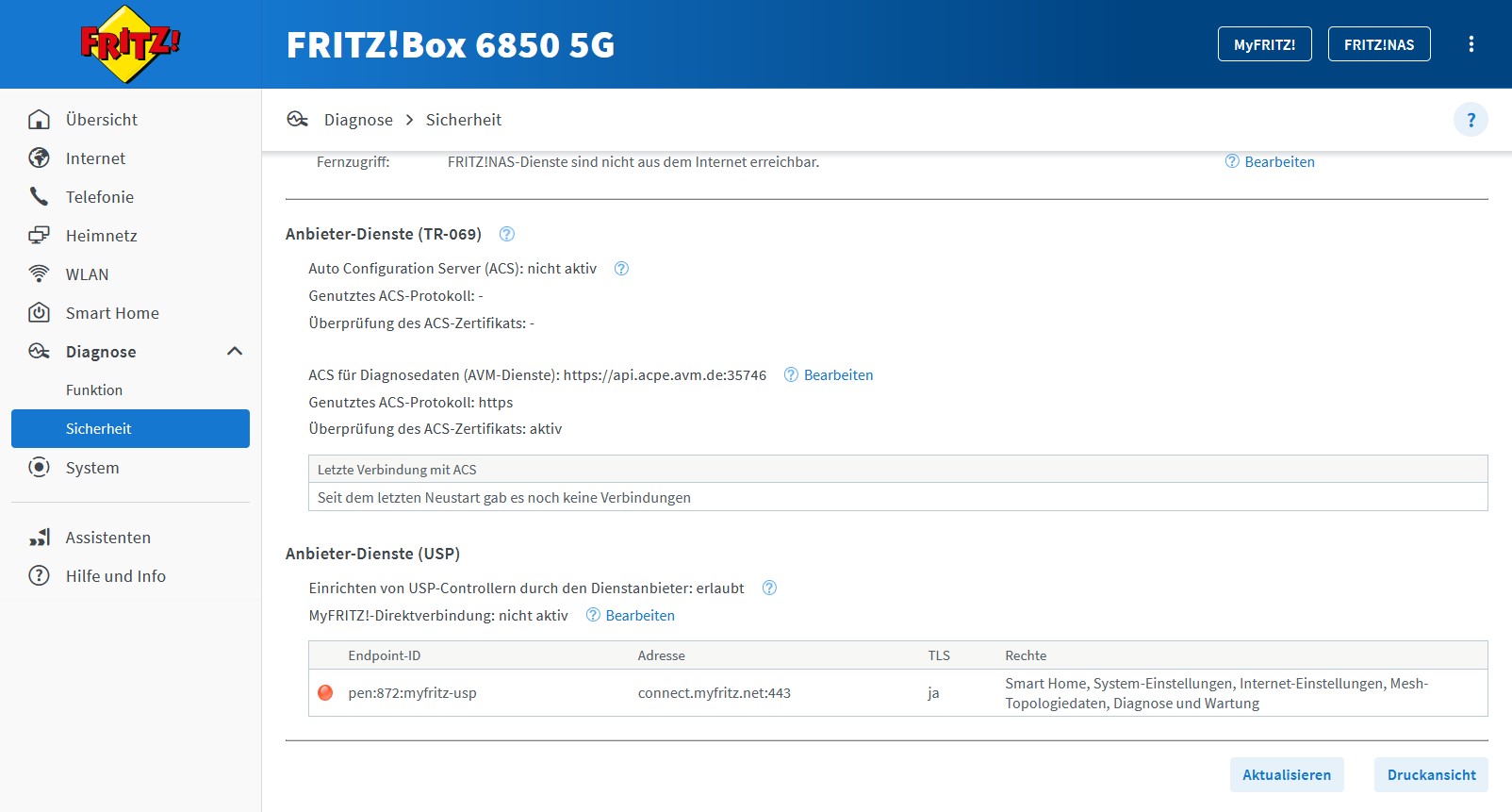This screenshot has width=1512, height=812.
Task: Click the Telefonie phone icon
Action: (39, 197)
